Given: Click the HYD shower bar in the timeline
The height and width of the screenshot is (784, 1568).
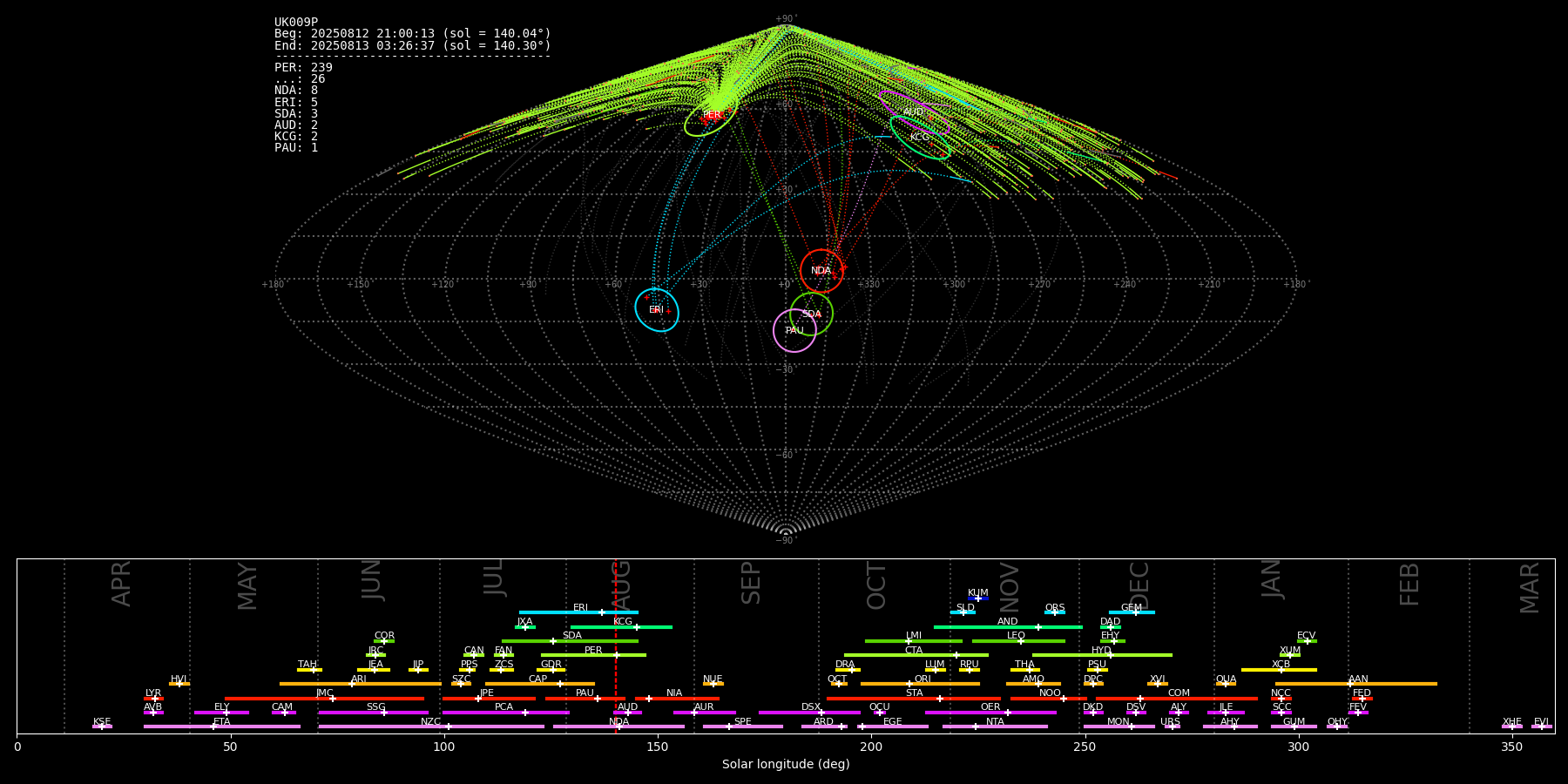Looking at the screenshot, I should [x=1102, y=655].
